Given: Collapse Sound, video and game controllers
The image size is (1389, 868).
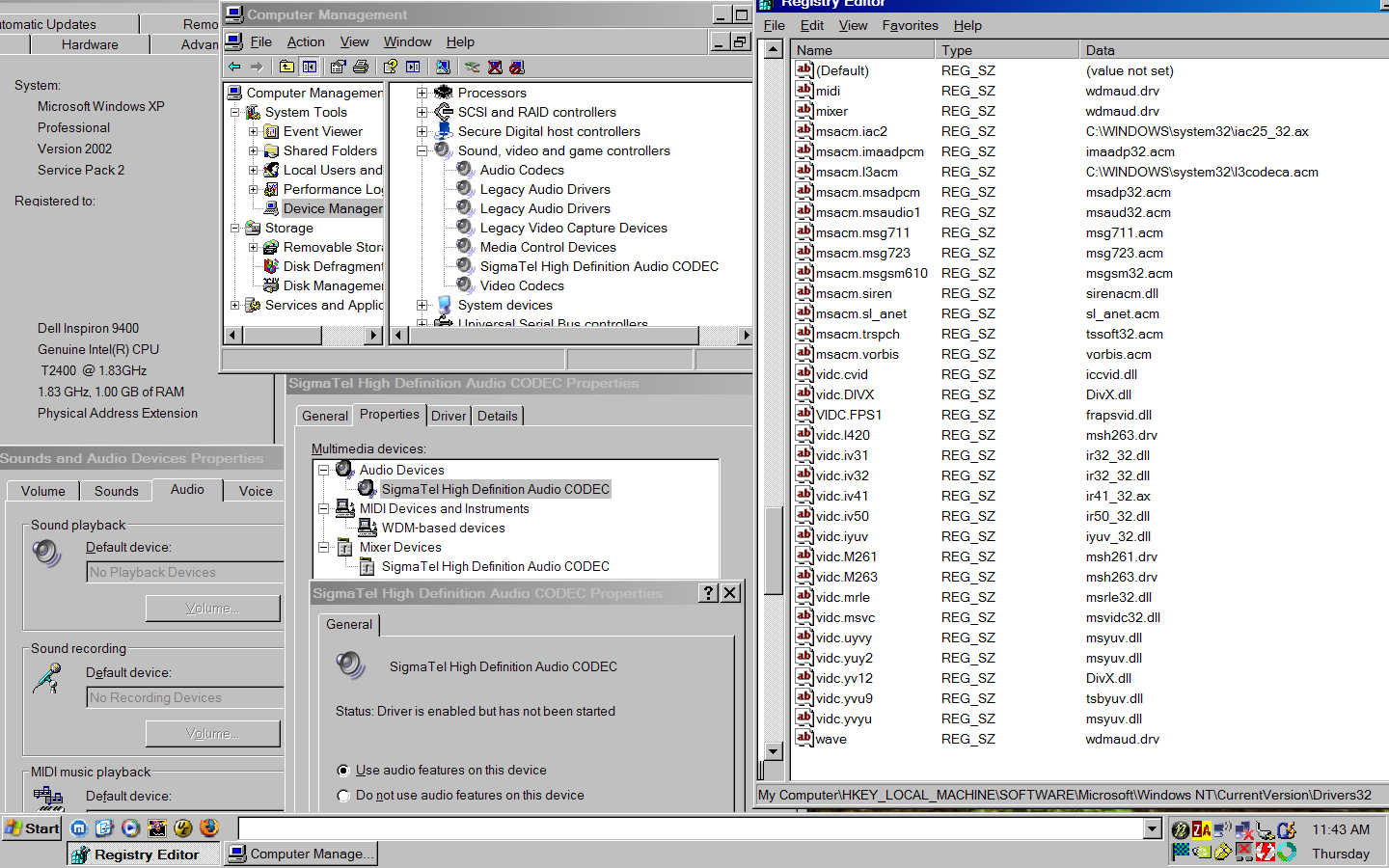Looking at the screenshot, I should [422, 150].
